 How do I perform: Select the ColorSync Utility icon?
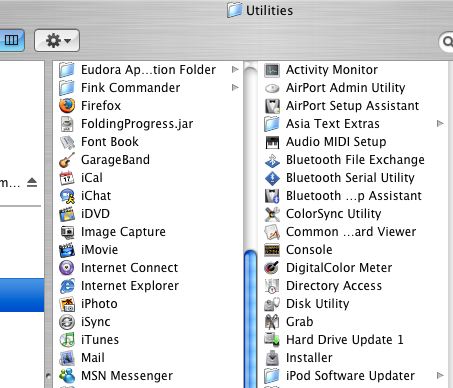(272, 214)
